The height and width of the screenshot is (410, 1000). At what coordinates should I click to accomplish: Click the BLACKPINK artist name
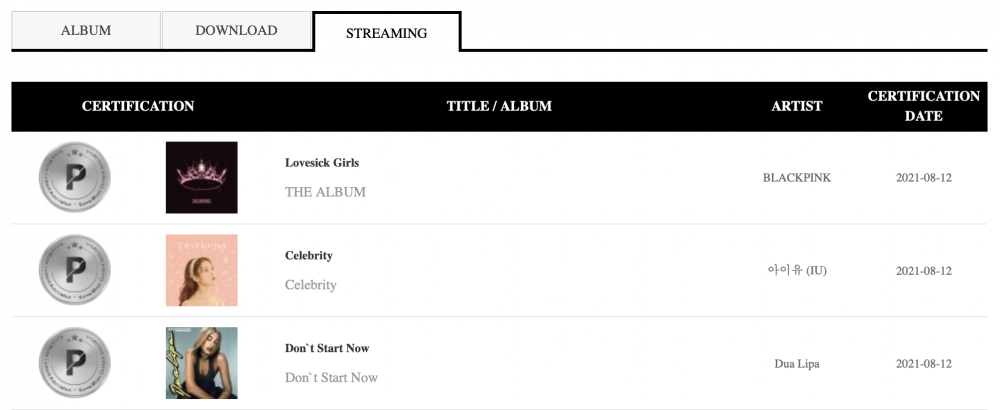click(x=797, y=178)
